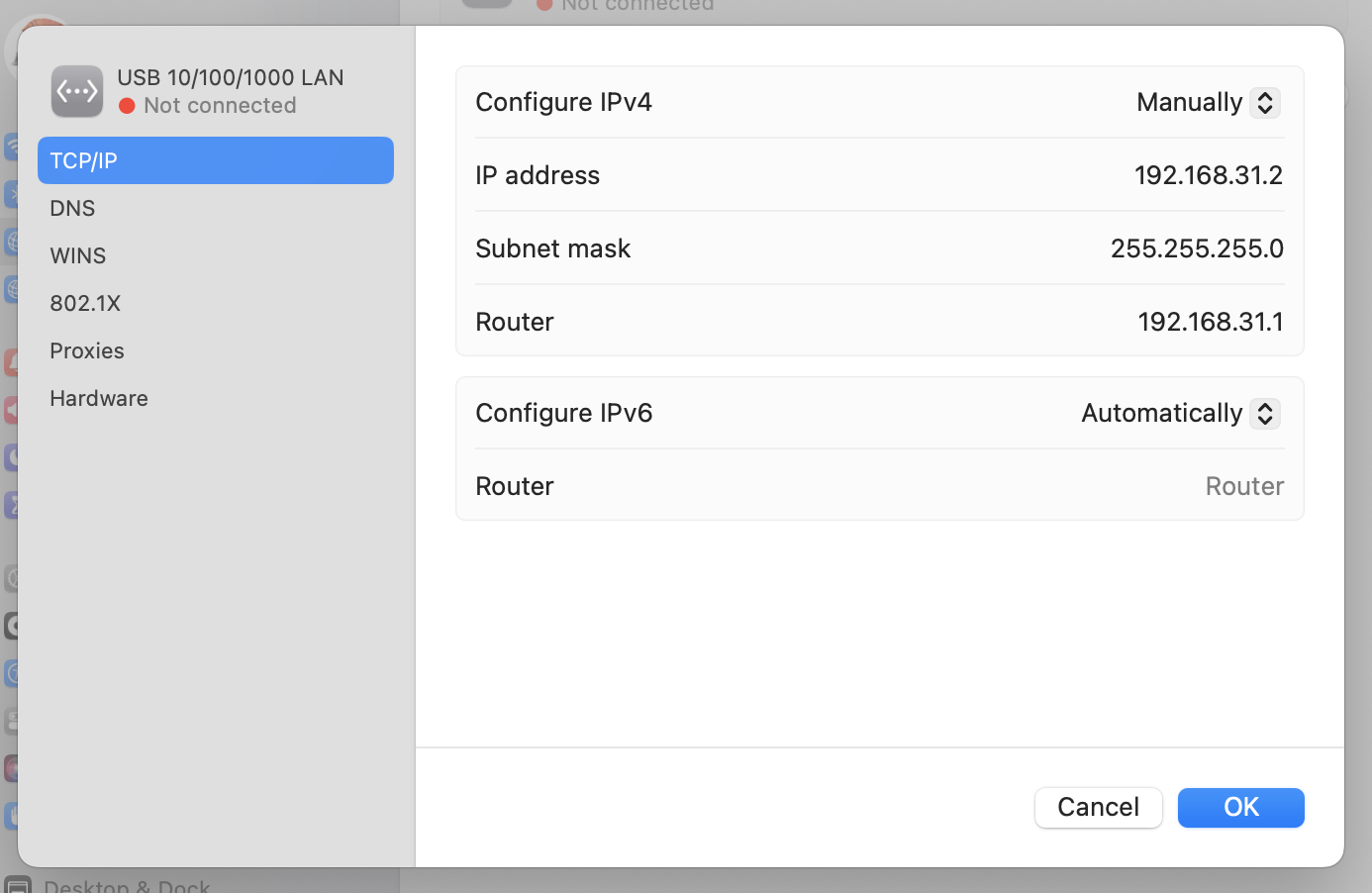Click the Subnet mask label
Viewport: 1372px width, 893px height.
(552, 248)
